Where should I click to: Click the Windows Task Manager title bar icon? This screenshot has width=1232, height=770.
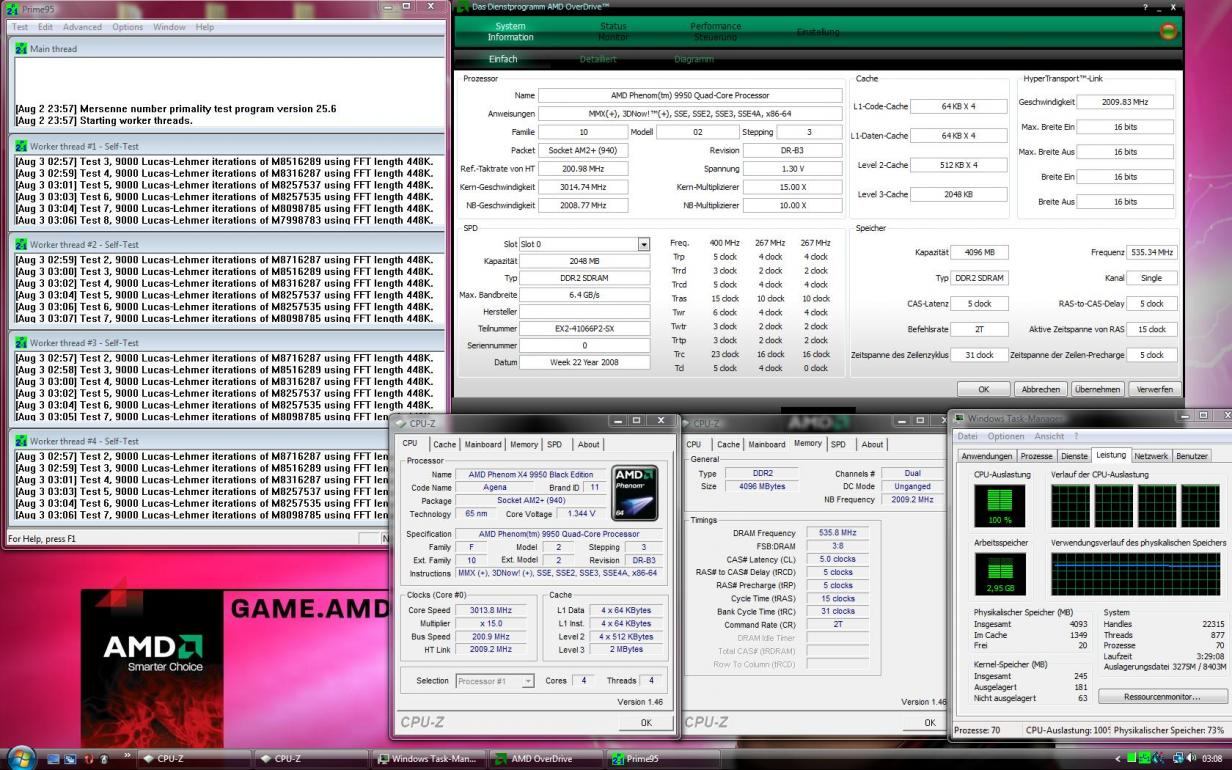click(960, 417)
